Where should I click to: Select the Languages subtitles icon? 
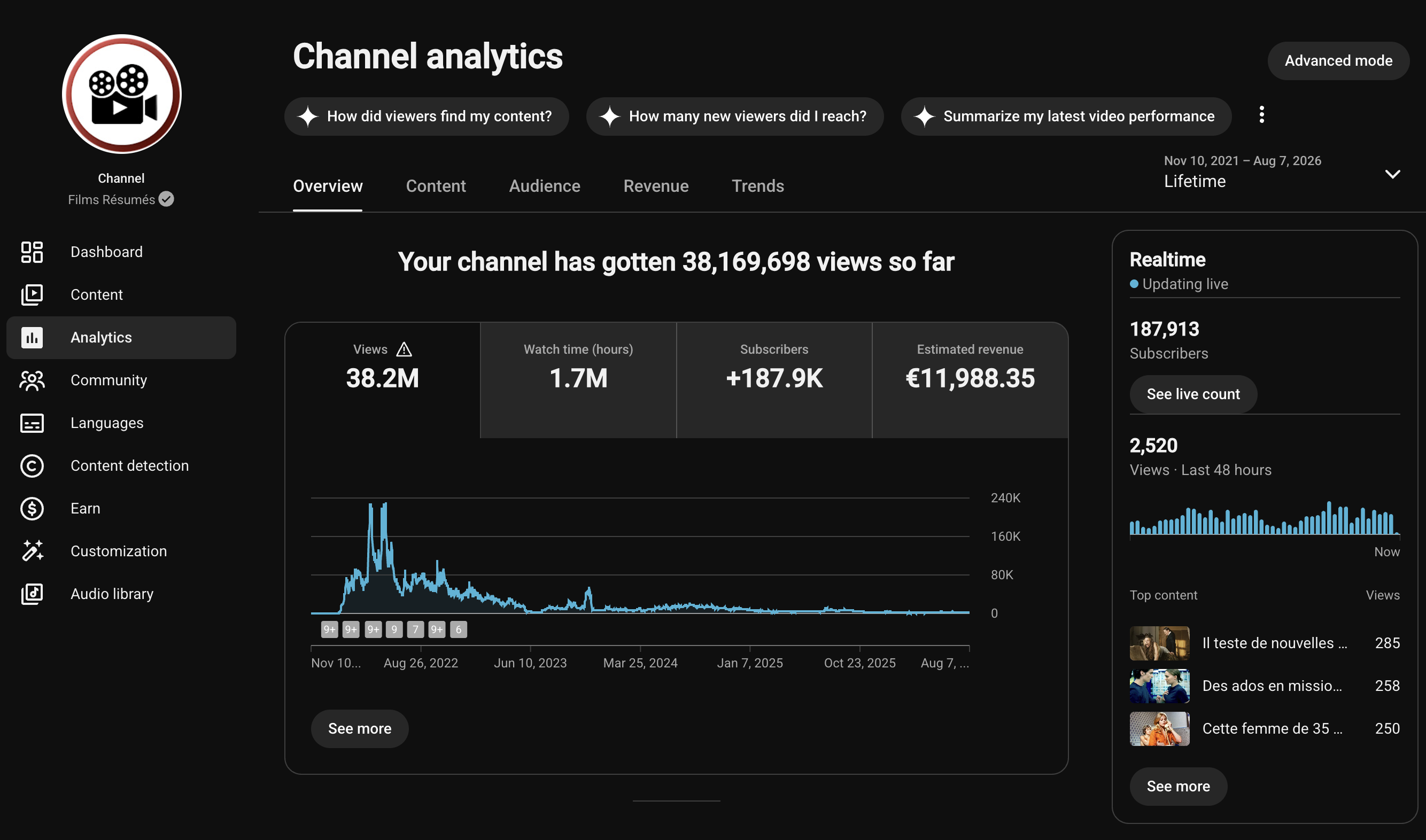32,423
